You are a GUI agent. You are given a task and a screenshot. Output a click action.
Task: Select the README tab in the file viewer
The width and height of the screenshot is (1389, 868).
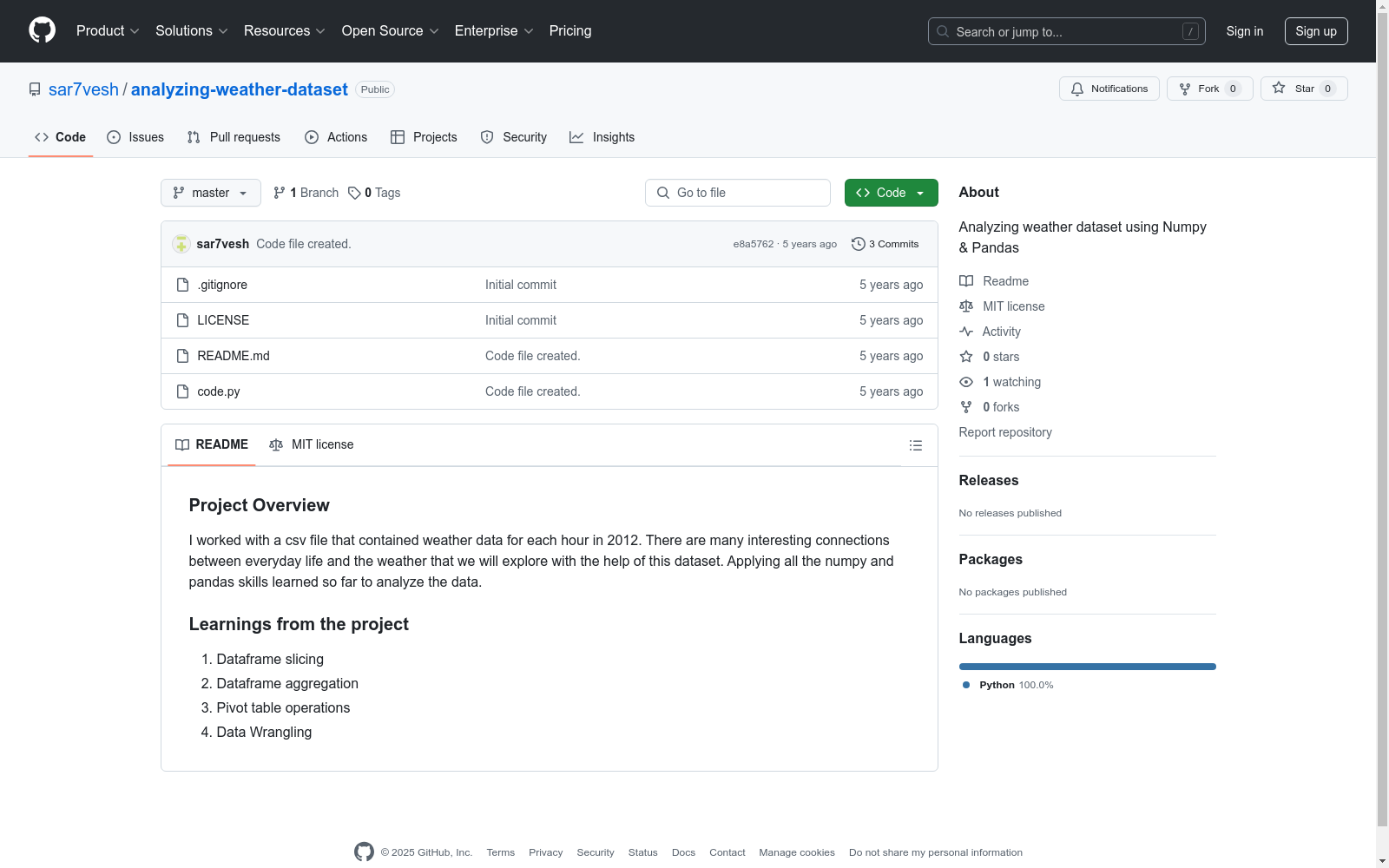[212, 444]
